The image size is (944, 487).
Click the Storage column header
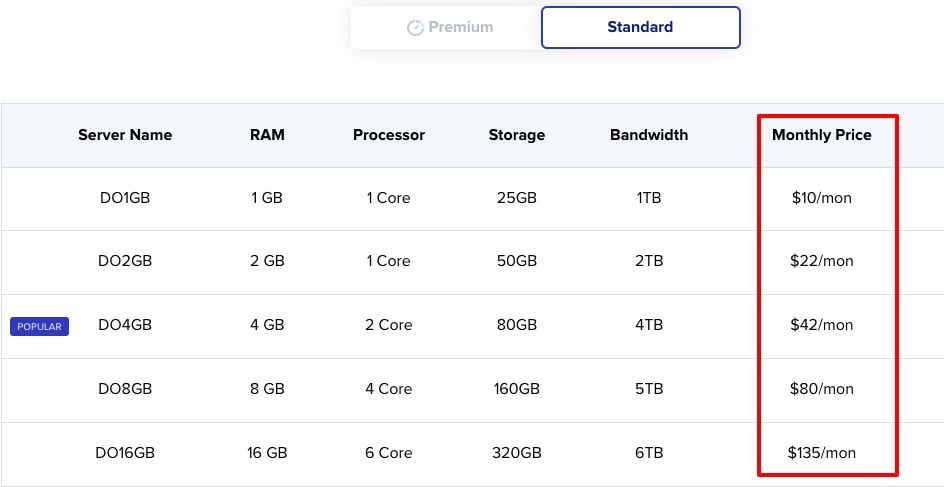tap(517, 135)
